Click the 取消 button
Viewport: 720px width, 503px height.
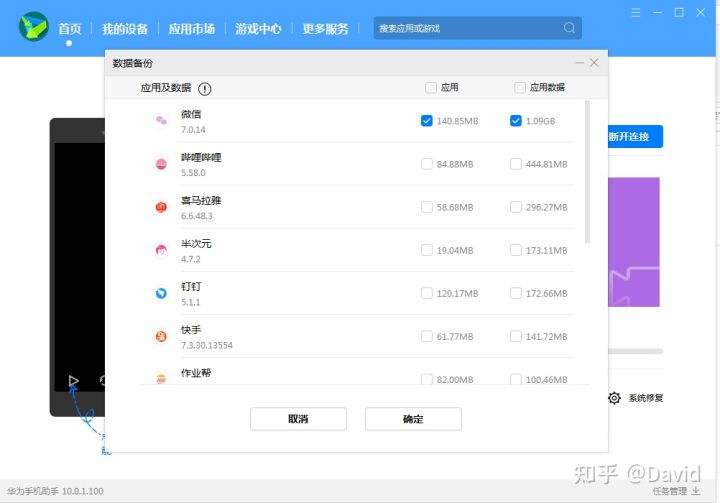(x=298, y=419)
